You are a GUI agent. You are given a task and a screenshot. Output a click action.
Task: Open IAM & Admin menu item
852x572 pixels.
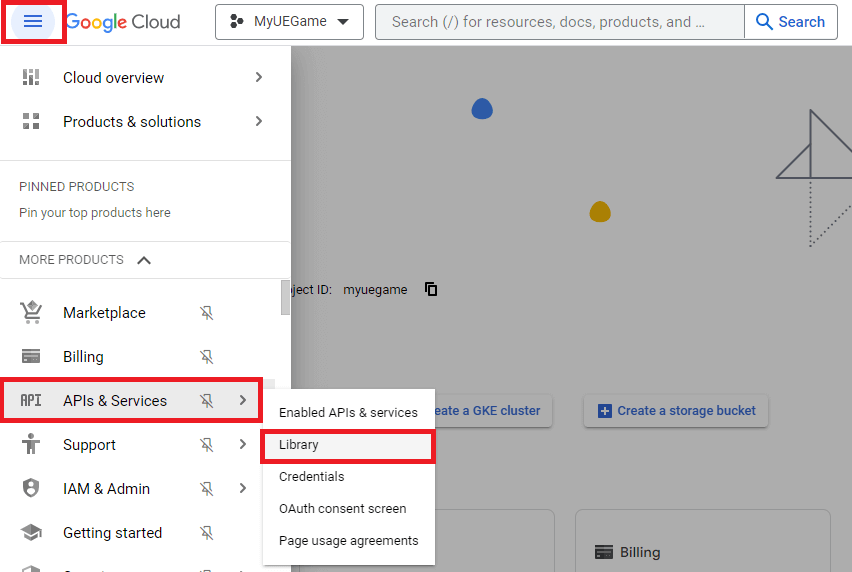[106, 489]
